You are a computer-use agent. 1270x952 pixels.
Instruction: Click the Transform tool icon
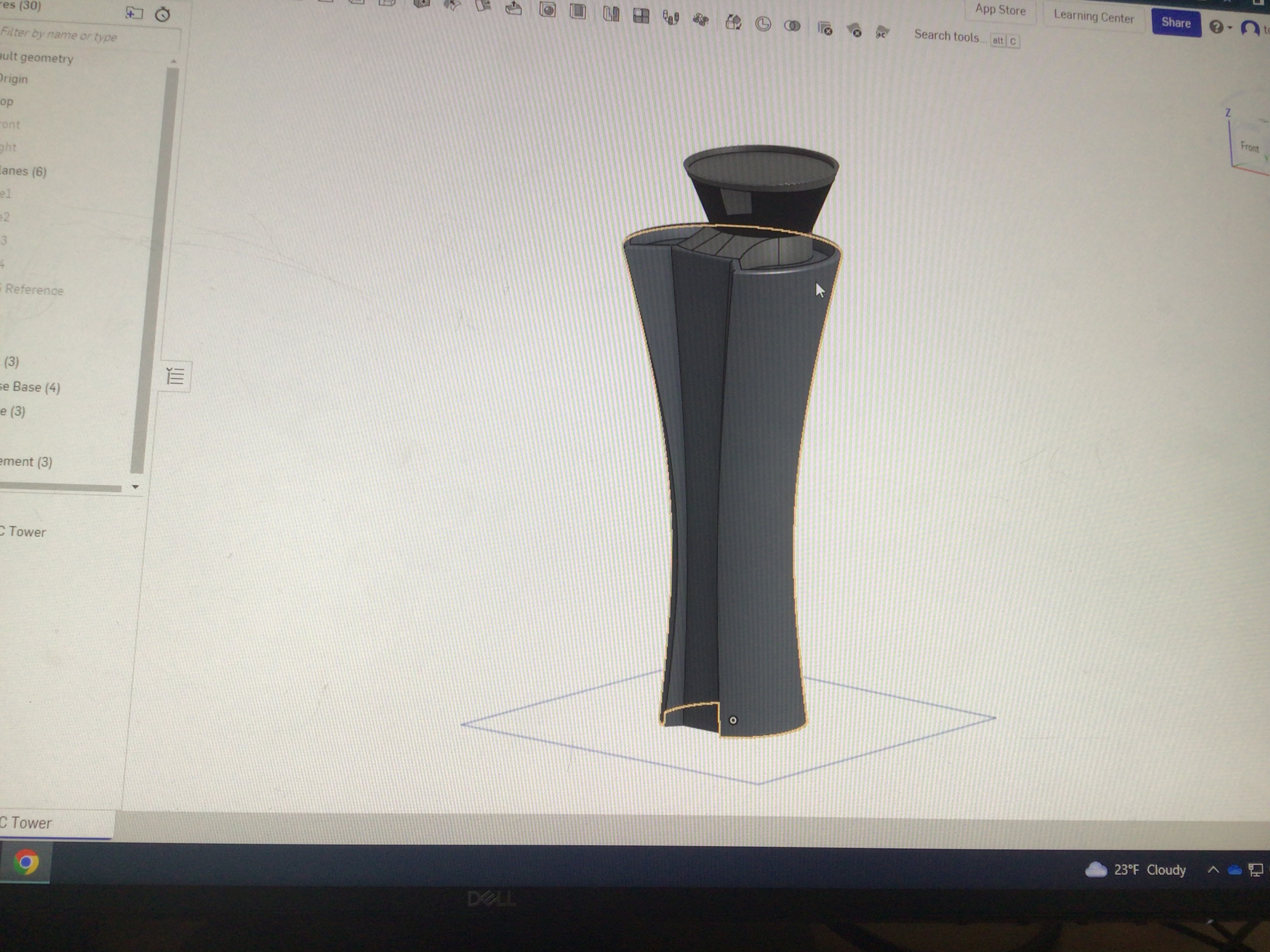(x=733, y=23)
